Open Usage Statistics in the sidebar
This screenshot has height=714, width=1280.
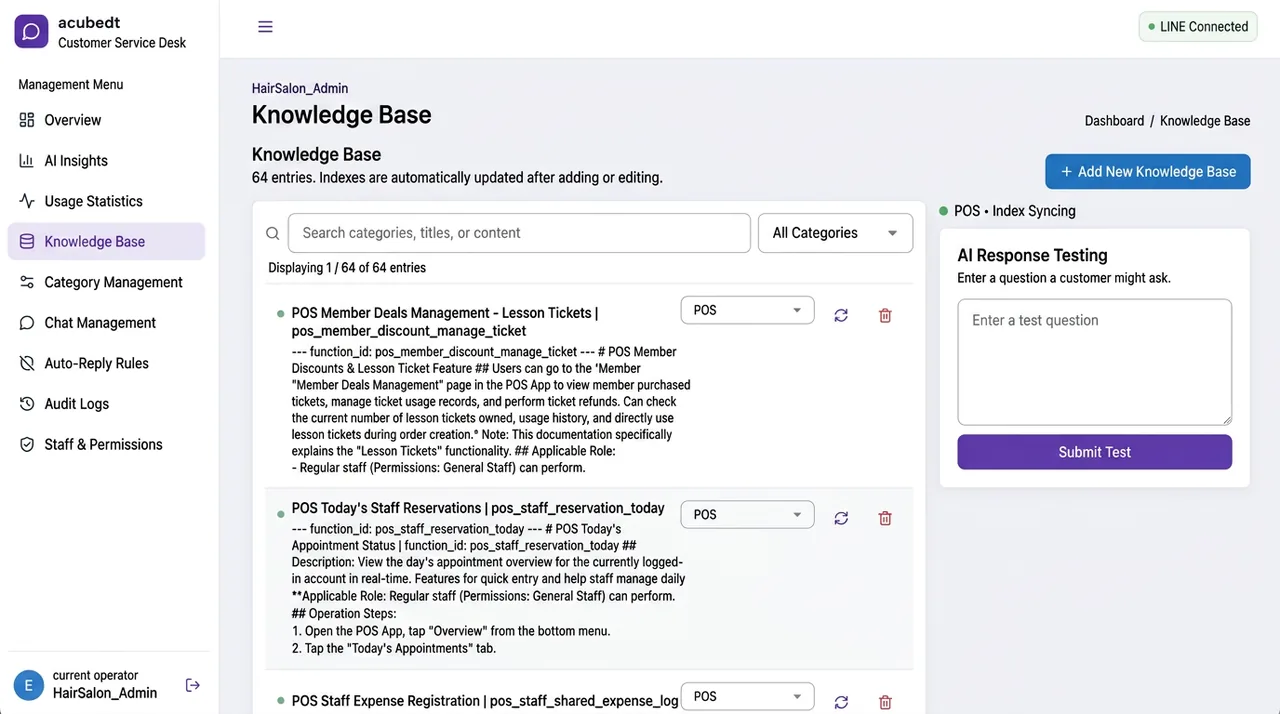point(106,201)
